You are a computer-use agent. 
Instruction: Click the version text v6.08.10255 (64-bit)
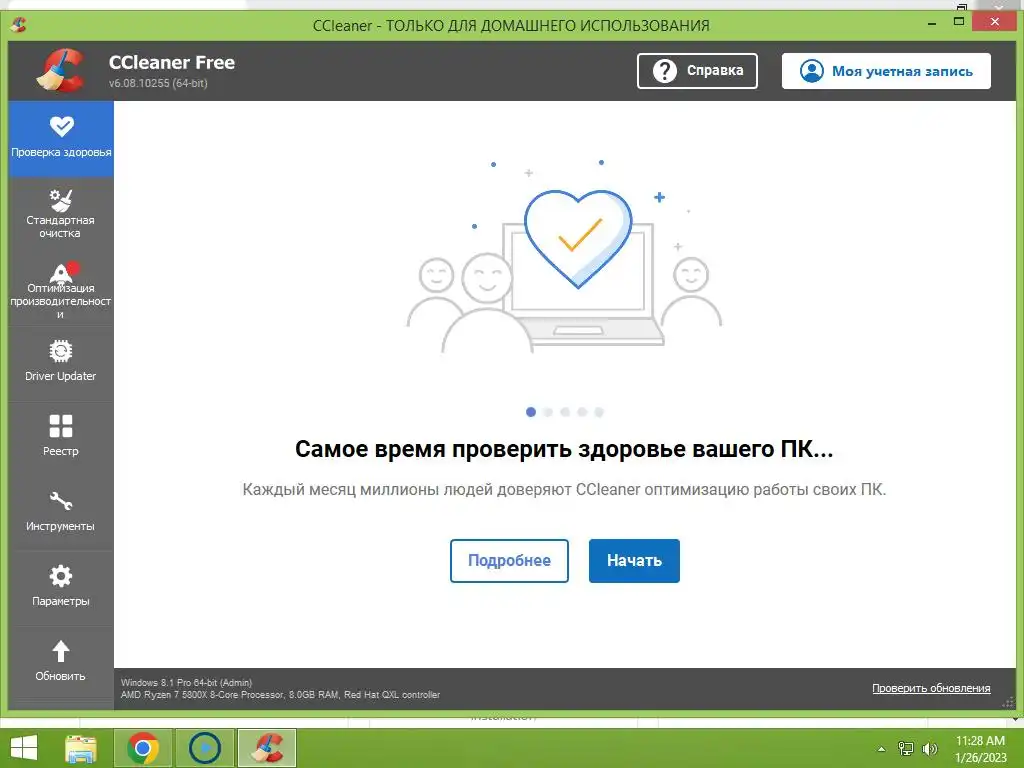[158, 83]
